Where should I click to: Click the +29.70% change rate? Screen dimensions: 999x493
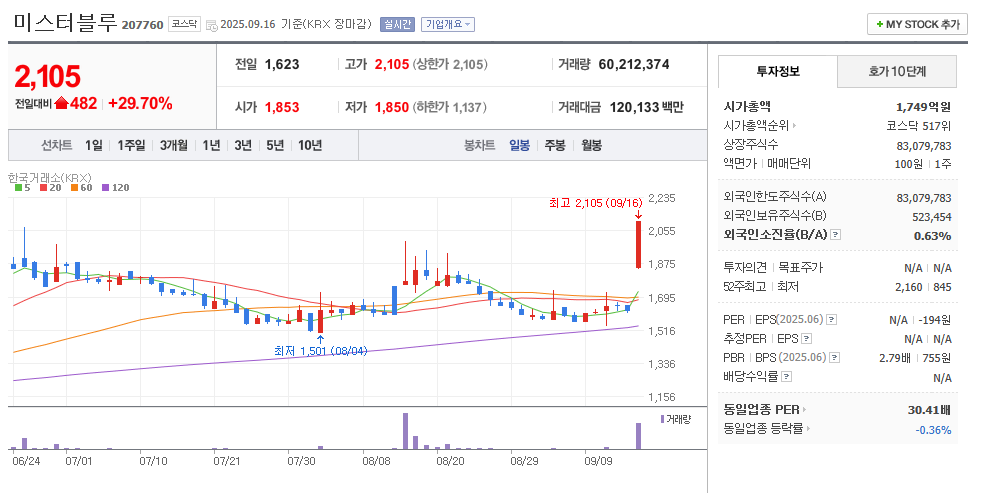pos(140,103)
